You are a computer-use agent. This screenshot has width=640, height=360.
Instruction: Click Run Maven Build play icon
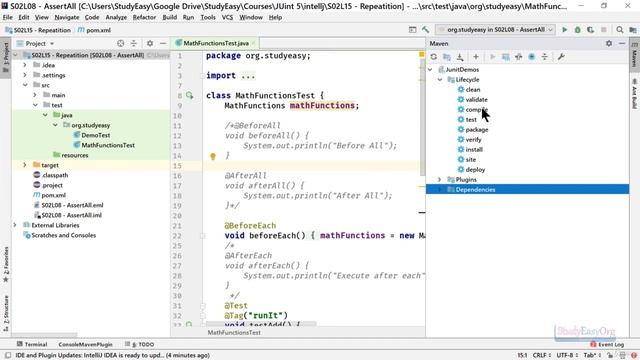click(x=492, y=57)
